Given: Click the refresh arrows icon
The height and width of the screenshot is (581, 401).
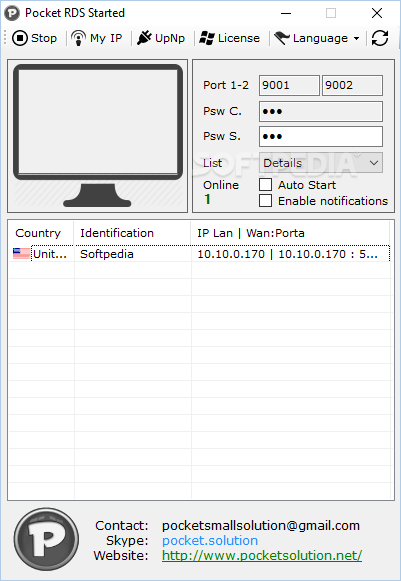Looking at the screenshot, I should pyautogui.click(x=380, y=38).
